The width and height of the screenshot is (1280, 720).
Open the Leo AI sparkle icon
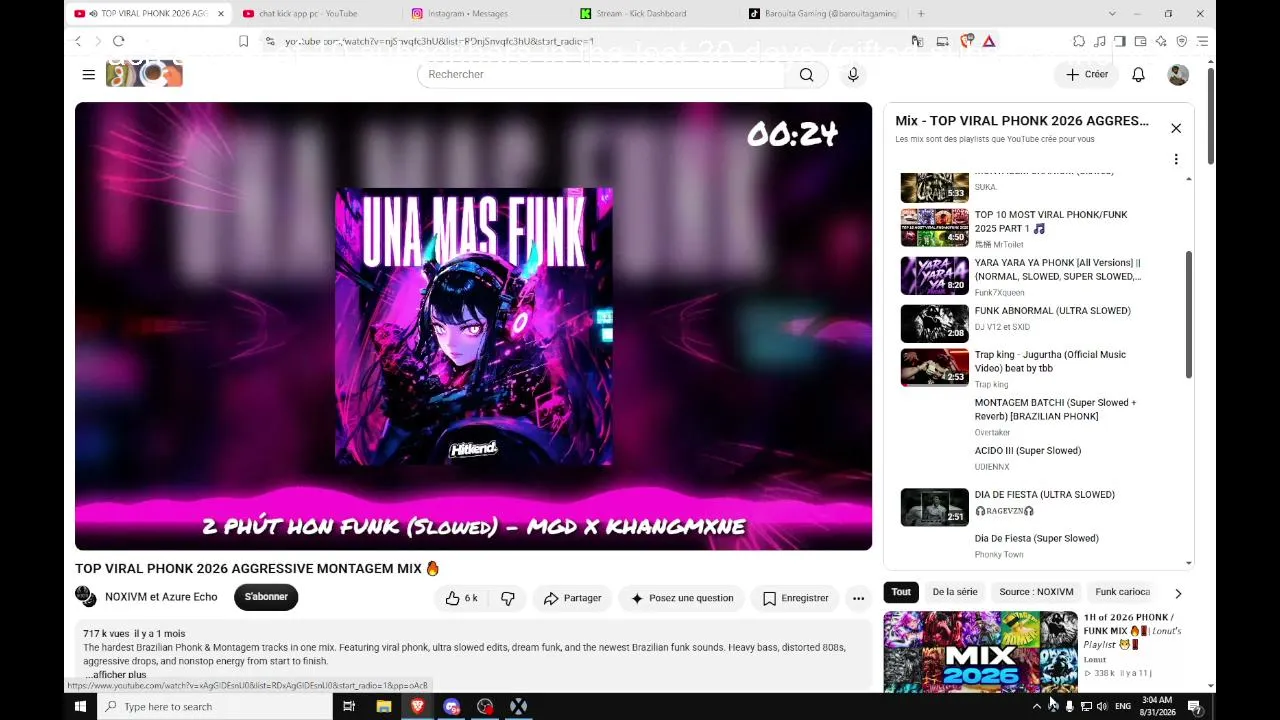(x=1161, y=41)
